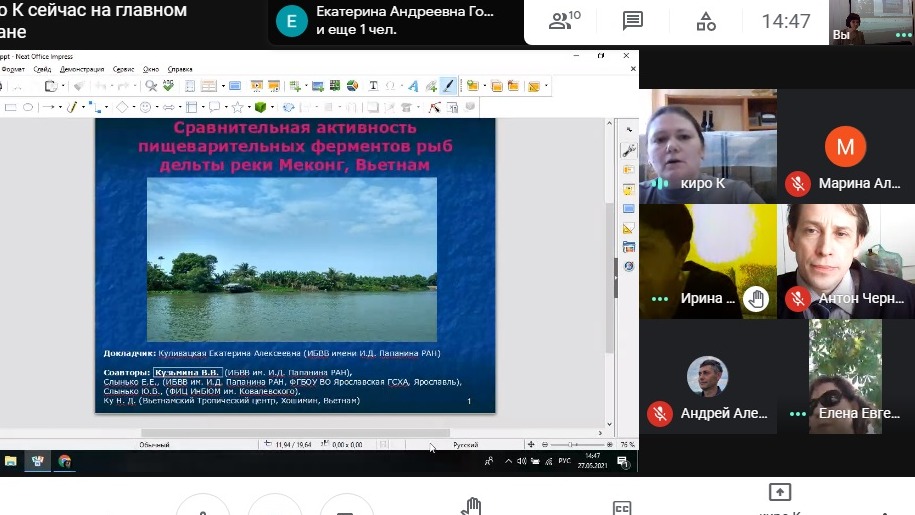Viewport: 915px width, 515px height.
Task: Open the Справка menu
Action: pyautogui.click(x=180, y=69)
